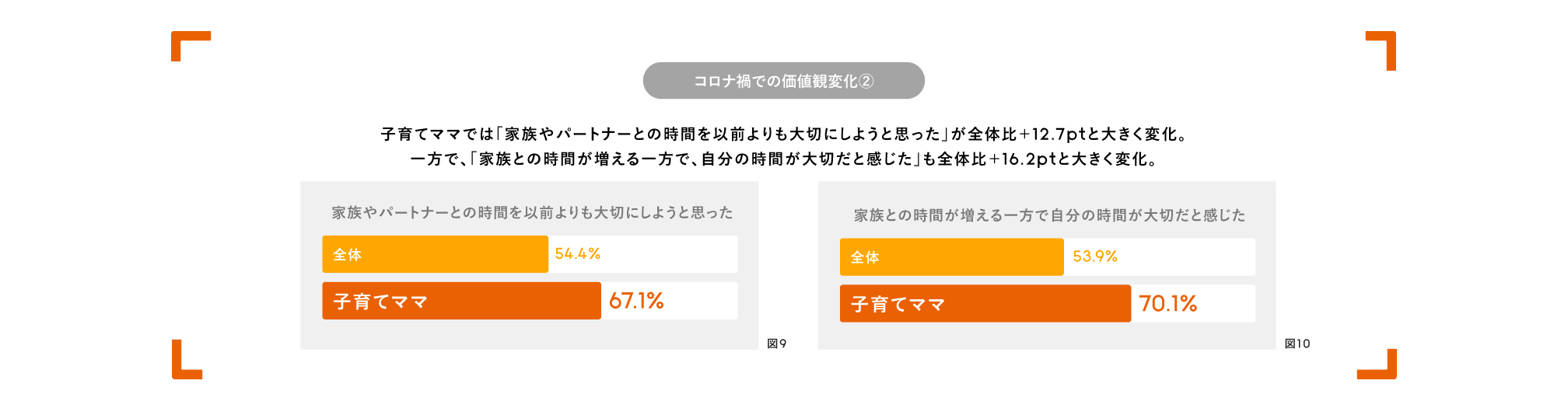Click the summary line mentioning +12.7pt
1568x412 pixels.
(783, 134)
